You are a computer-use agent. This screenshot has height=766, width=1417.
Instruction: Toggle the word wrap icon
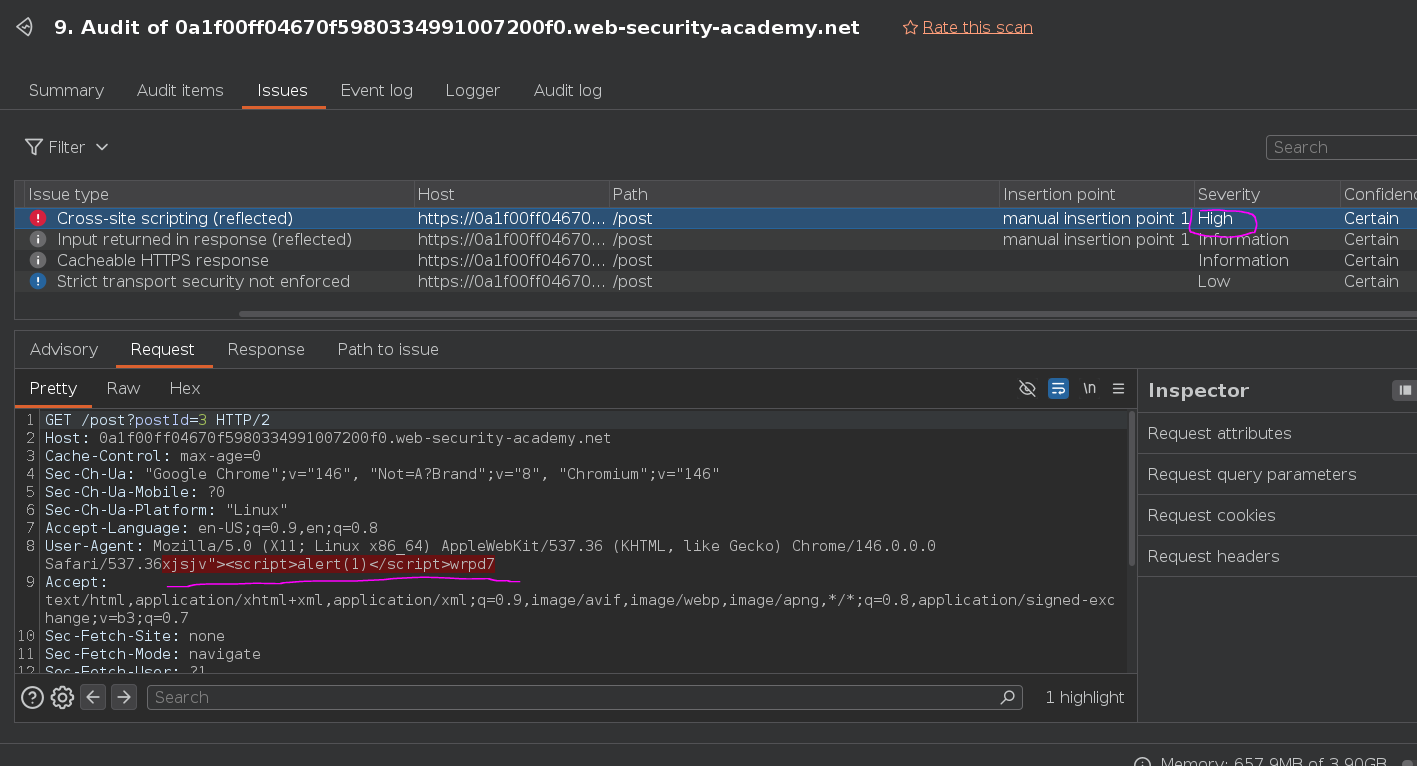coord(1058,388)
